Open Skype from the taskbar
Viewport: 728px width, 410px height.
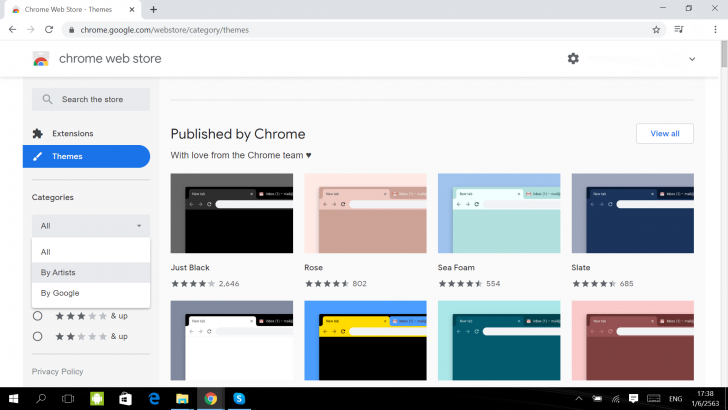click(x=239, y=398)
